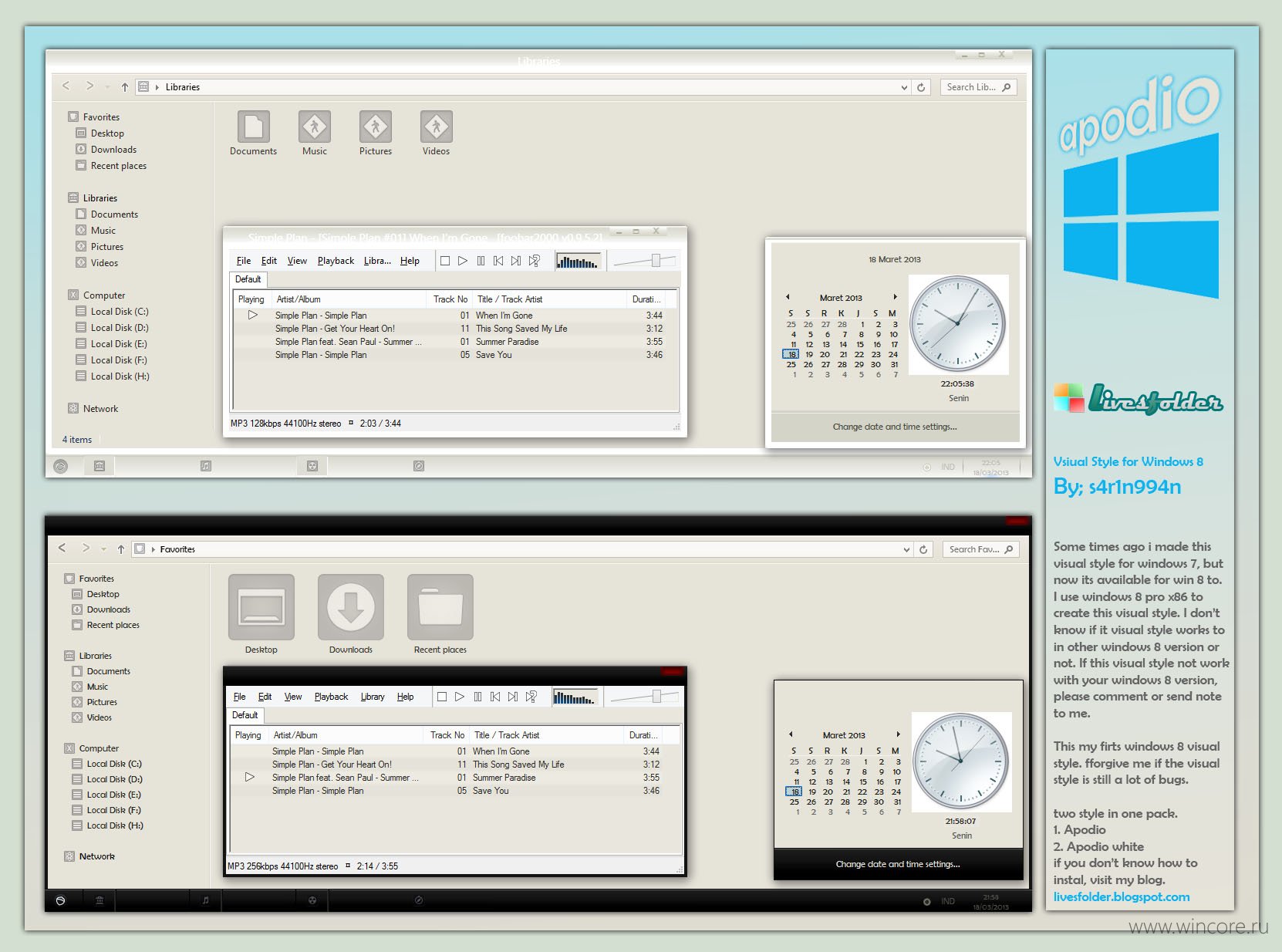1282x952 pixels.
Task: Go to next month in top calendar
Action: 895,297
